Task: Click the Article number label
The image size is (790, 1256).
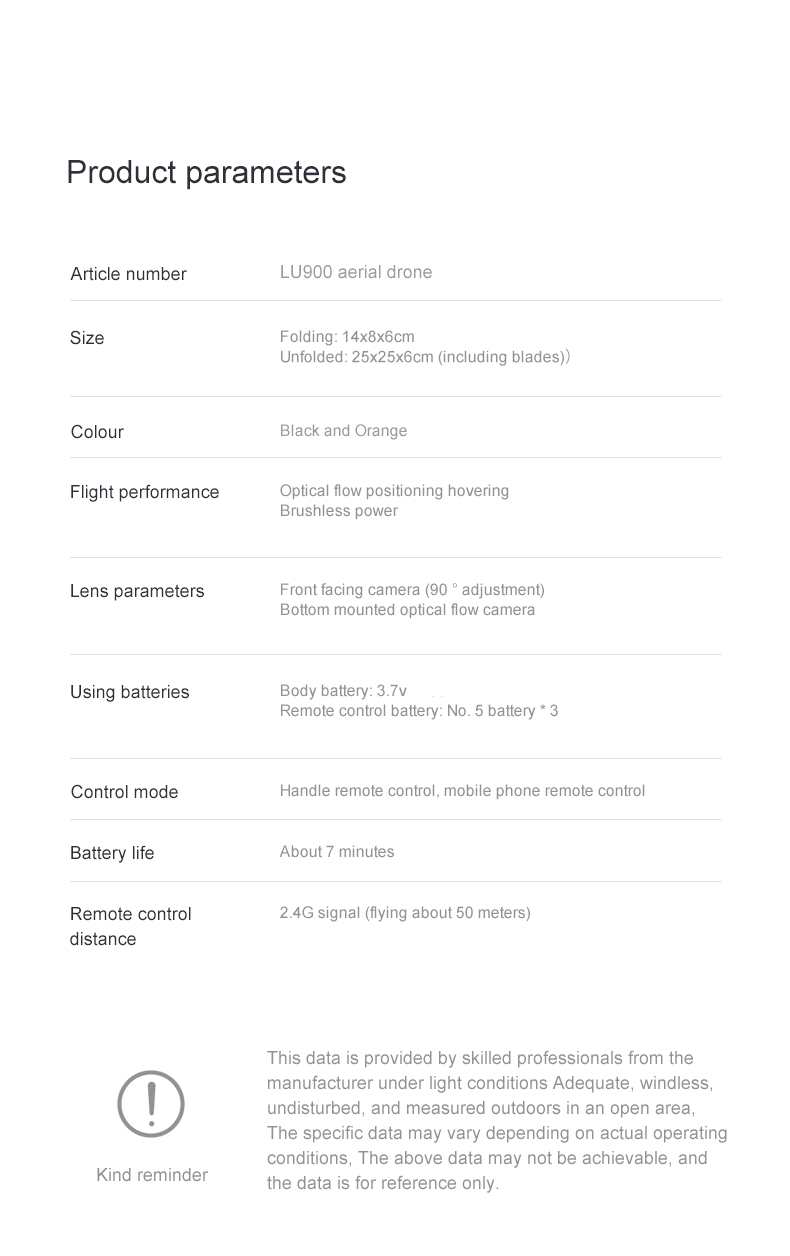Action: tap(128, 274)
